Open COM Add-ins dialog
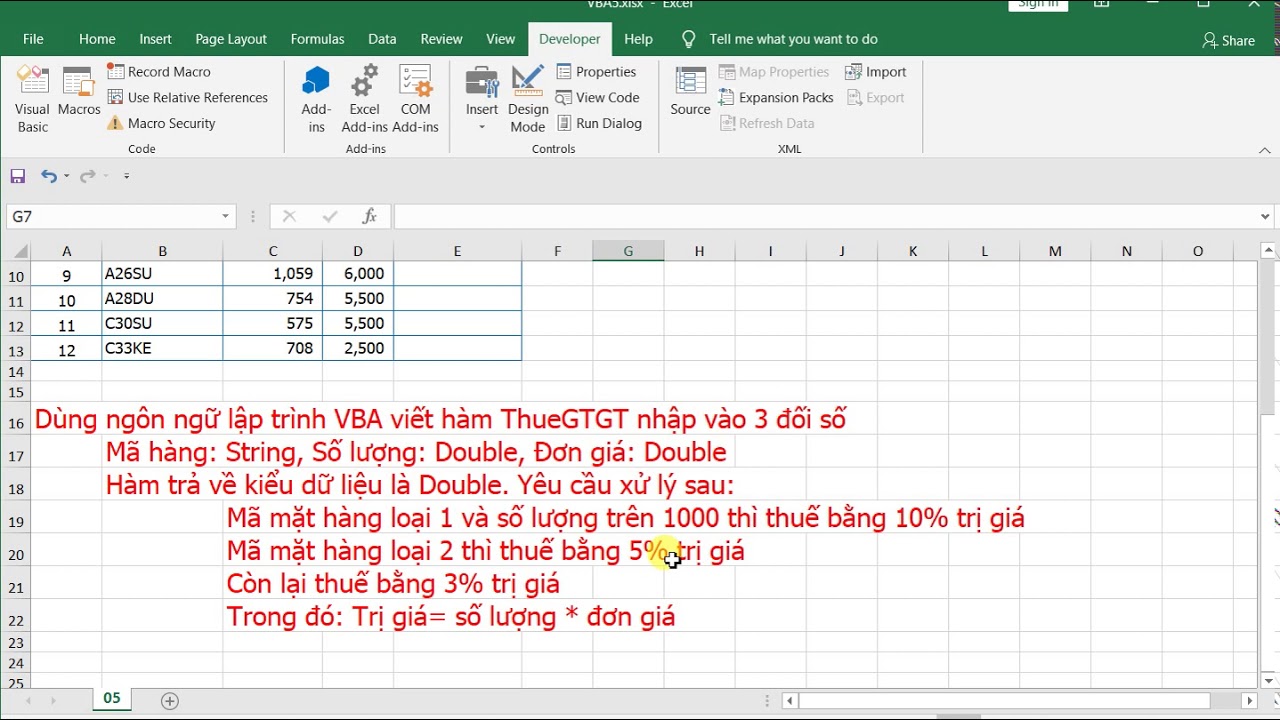1280x720 pixels. pyautogui.click(x=415, y=100)
